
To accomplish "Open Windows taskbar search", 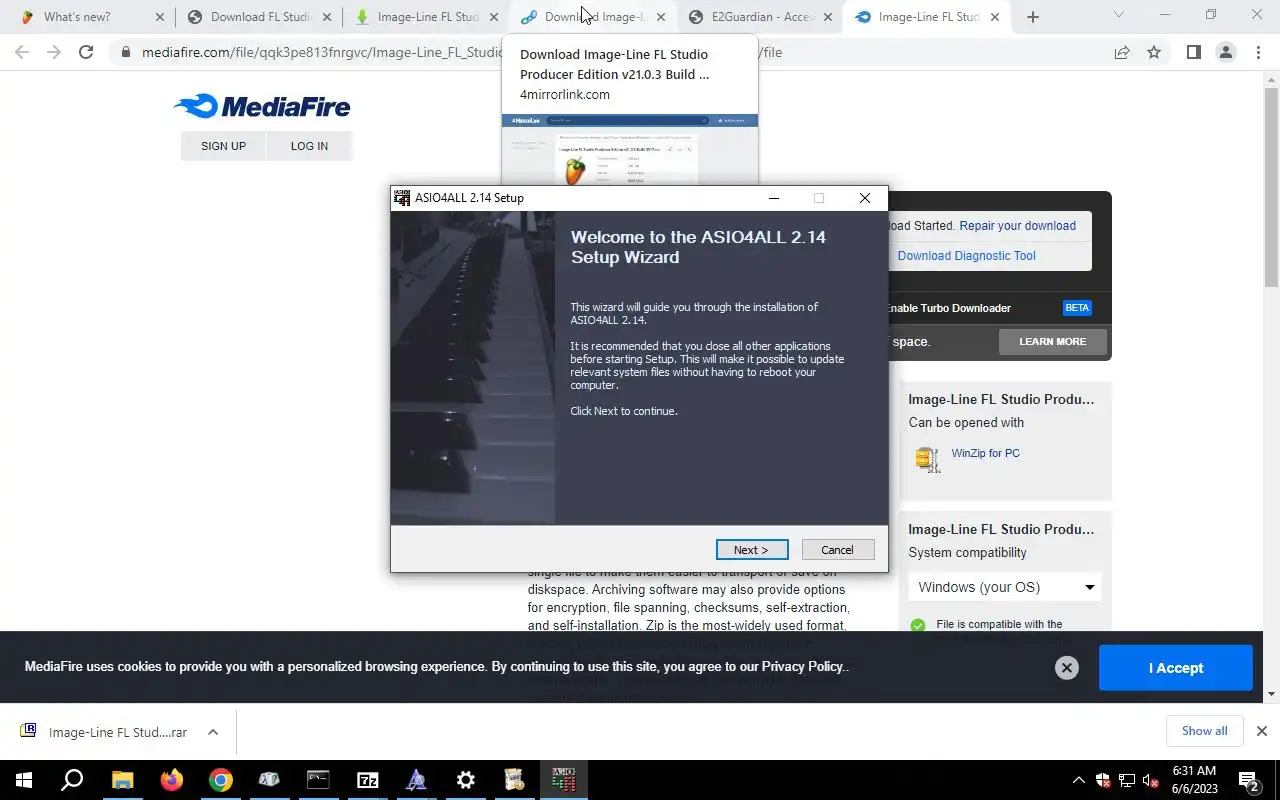I will pos(72,780).
